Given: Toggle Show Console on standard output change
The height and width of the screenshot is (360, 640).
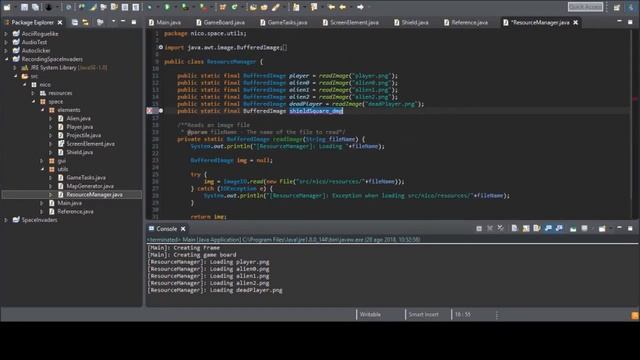Looking at the screenshot, I should 548,229.
